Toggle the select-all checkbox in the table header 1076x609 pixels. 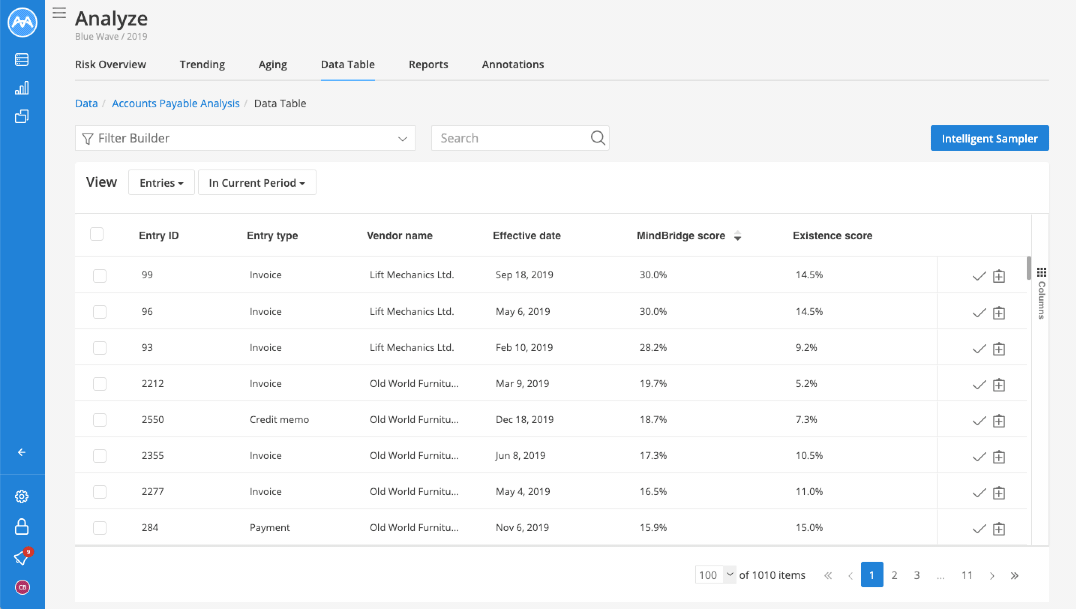[x=99, y=233]
